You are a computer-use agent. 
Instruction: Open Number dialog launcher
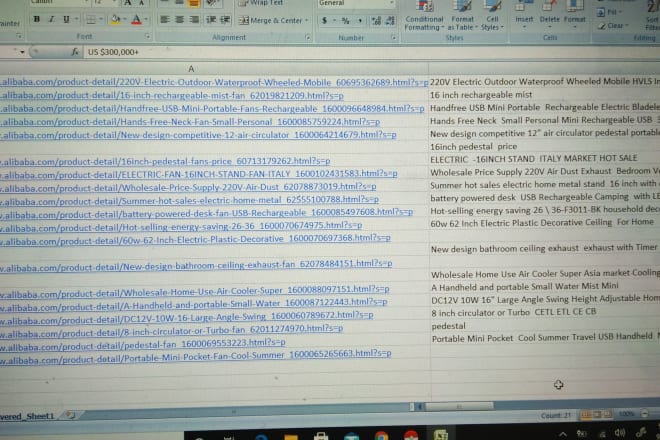pos(394,37)
